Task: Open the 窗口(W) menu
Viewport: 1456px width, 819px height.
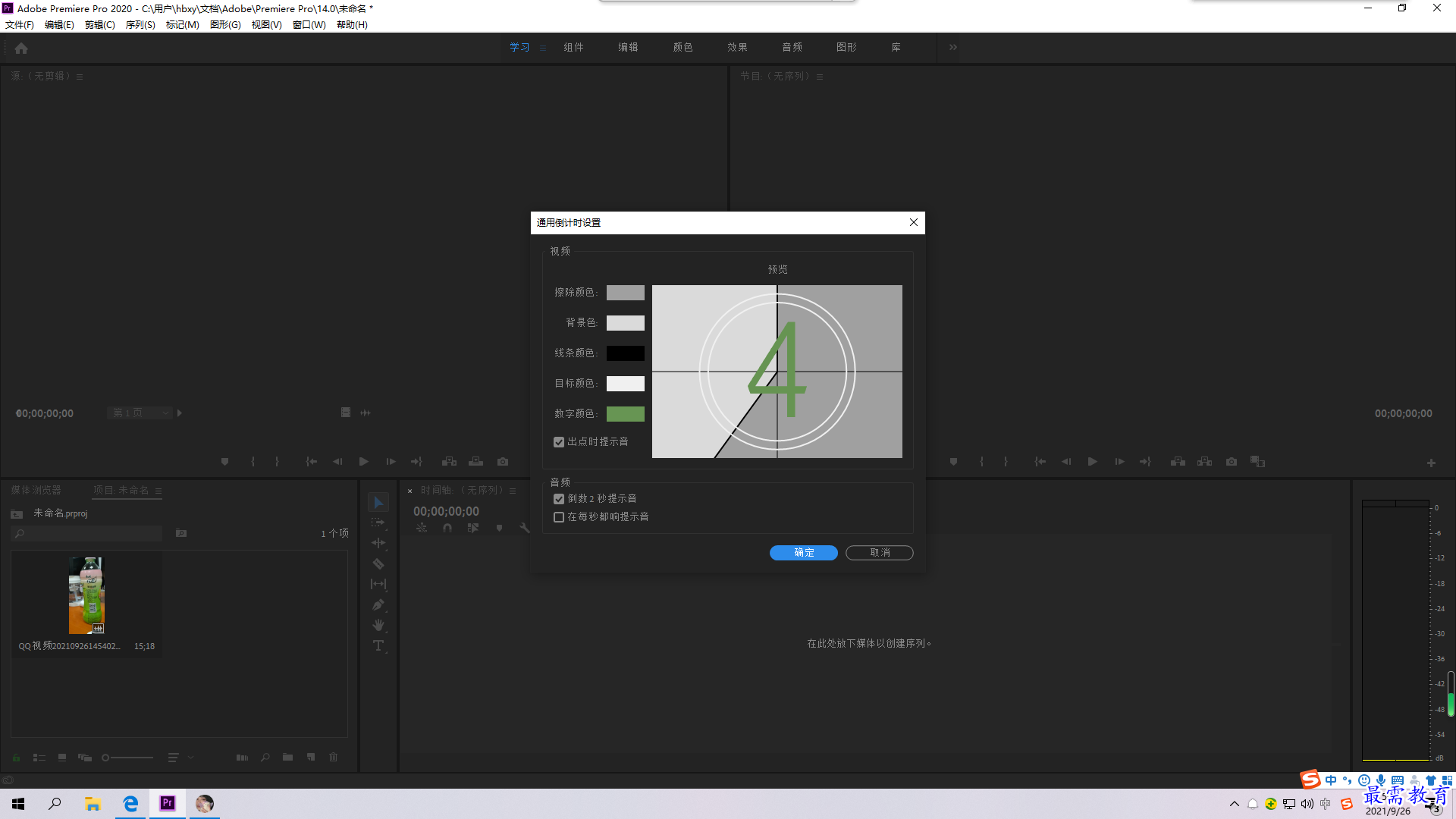Action: point(309,25)
